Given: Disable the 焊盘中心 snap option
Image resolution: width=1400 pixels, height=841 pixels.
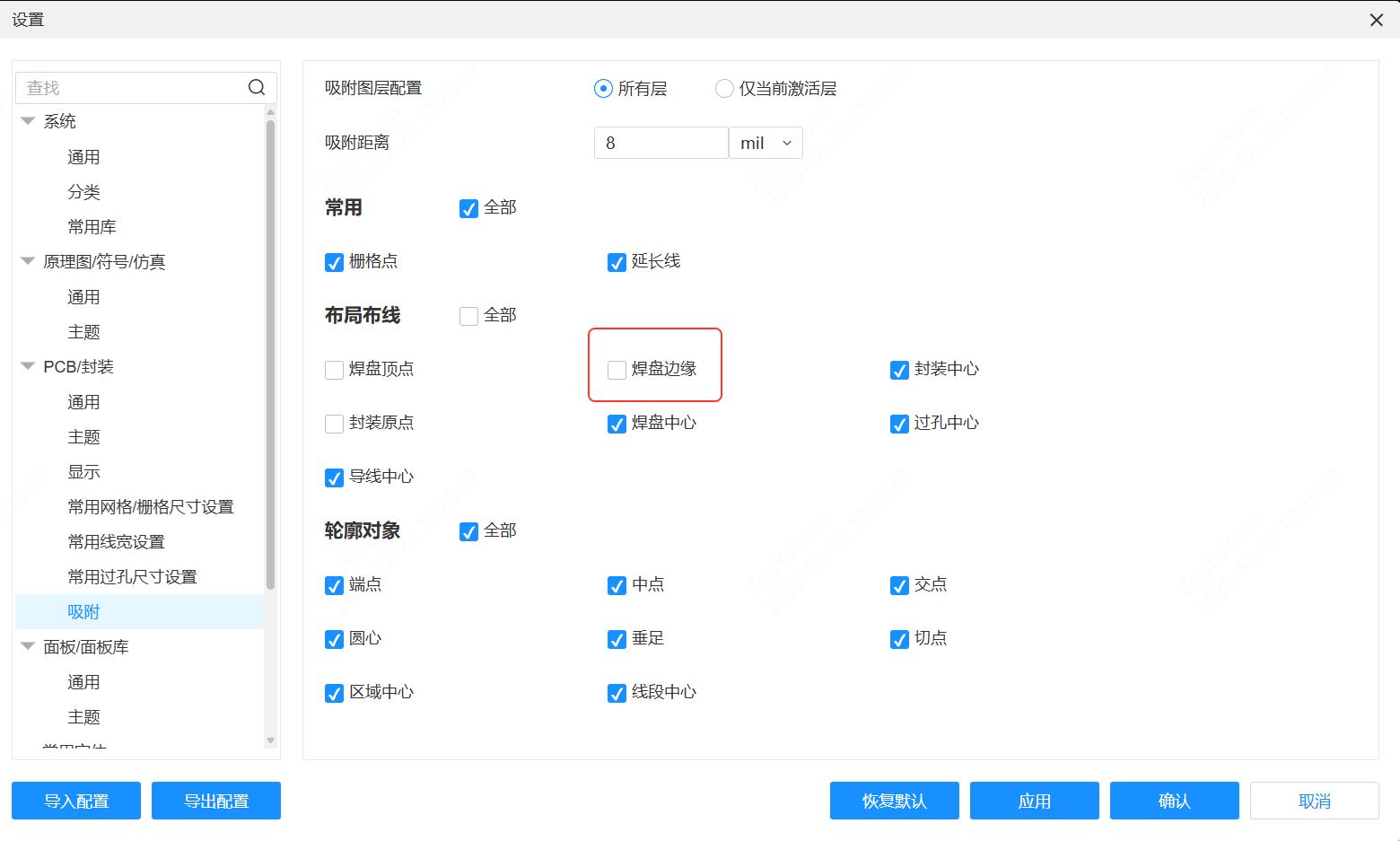Looking at the screenshot, I should click(617, 424).
